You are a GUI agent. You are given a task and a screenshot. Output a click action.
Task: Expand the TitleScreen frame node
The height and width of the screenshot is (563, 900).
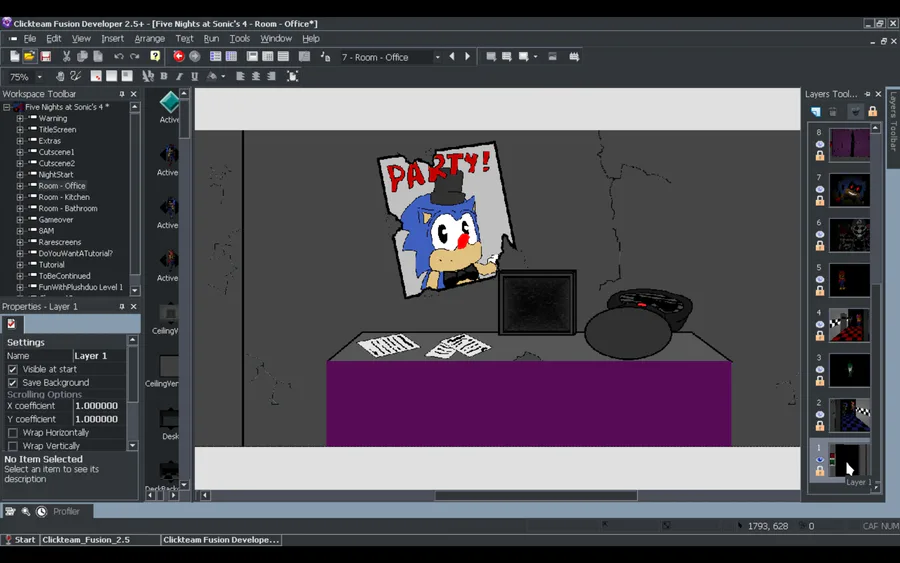[20, 130]
